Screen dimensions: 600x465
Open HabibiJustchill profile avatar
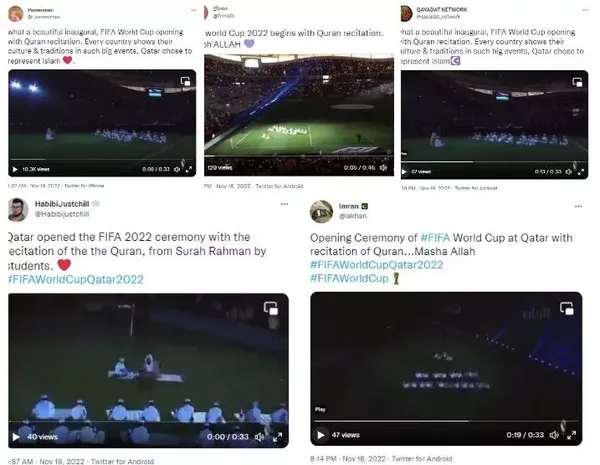click(18, 210)
